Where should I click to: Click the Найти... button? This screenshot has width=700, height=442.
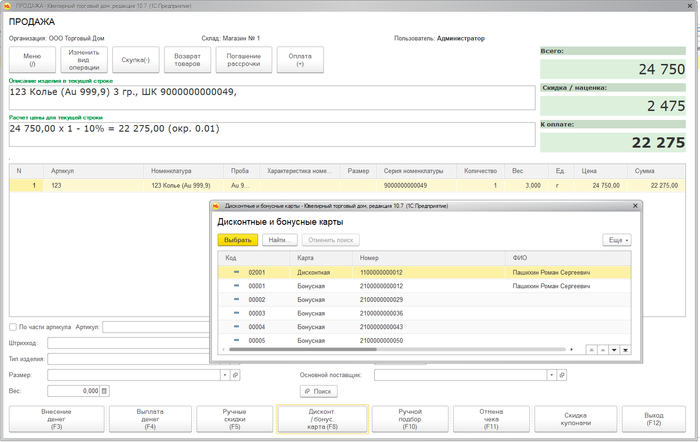(x=279, y=240)
